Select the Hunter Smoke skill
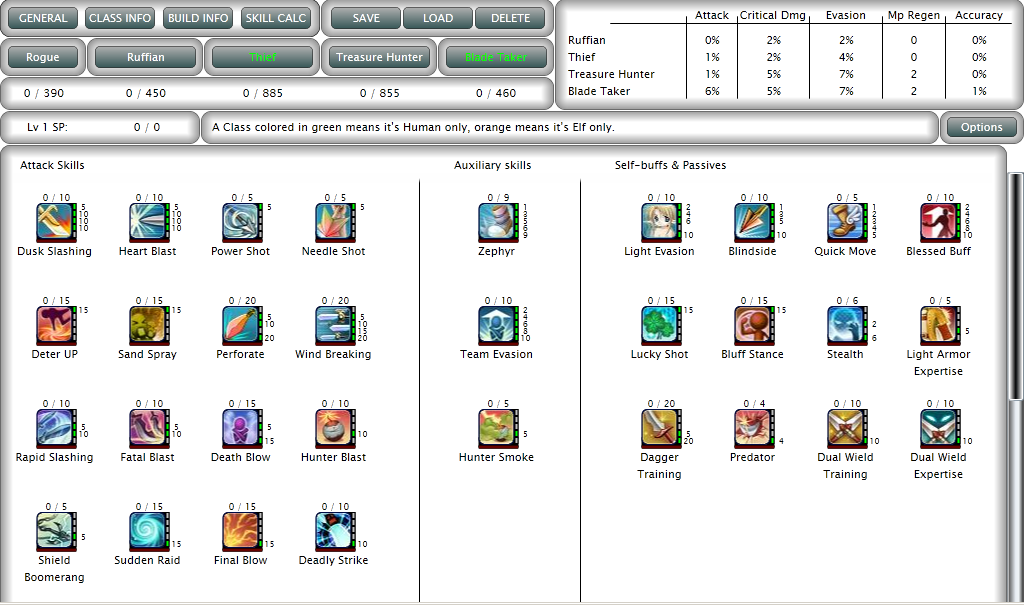The width and height of the screenshot is (1024, 605). tap(494, 429)
